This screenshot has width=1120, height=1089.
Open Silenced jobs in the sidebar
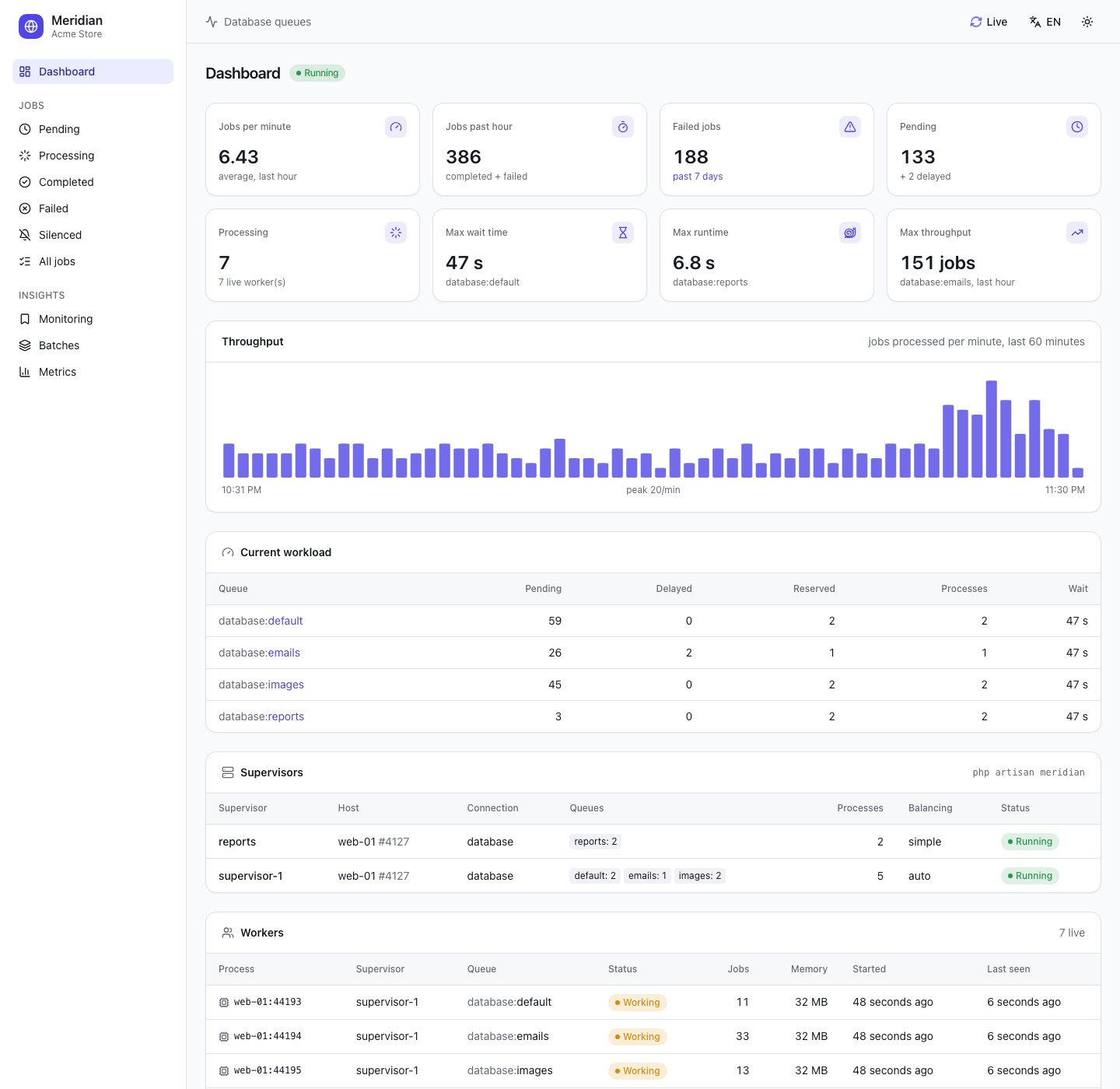(x=93, y=235)
